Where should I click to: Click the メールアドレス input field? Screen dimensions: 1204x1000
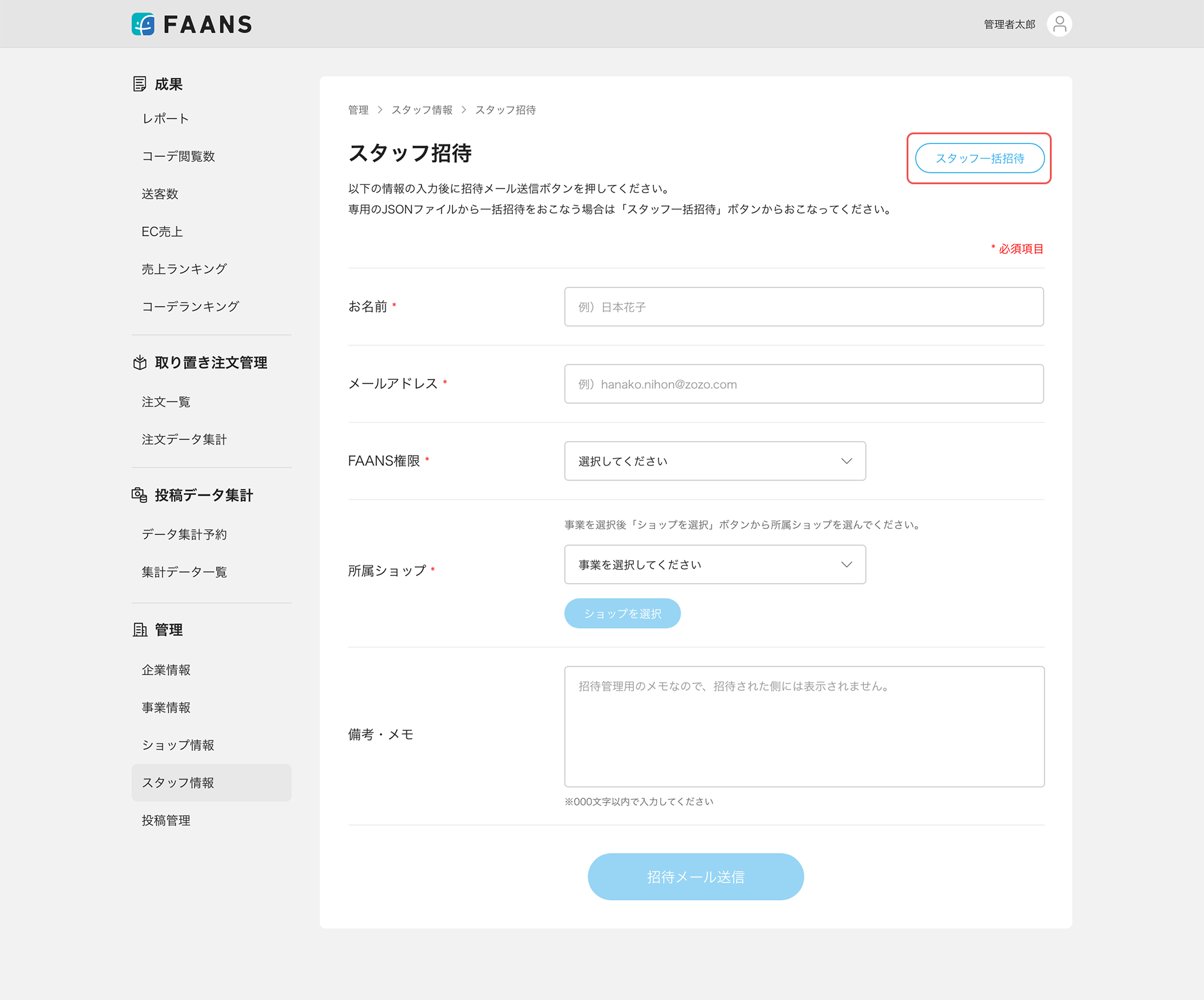click(804, 384)
